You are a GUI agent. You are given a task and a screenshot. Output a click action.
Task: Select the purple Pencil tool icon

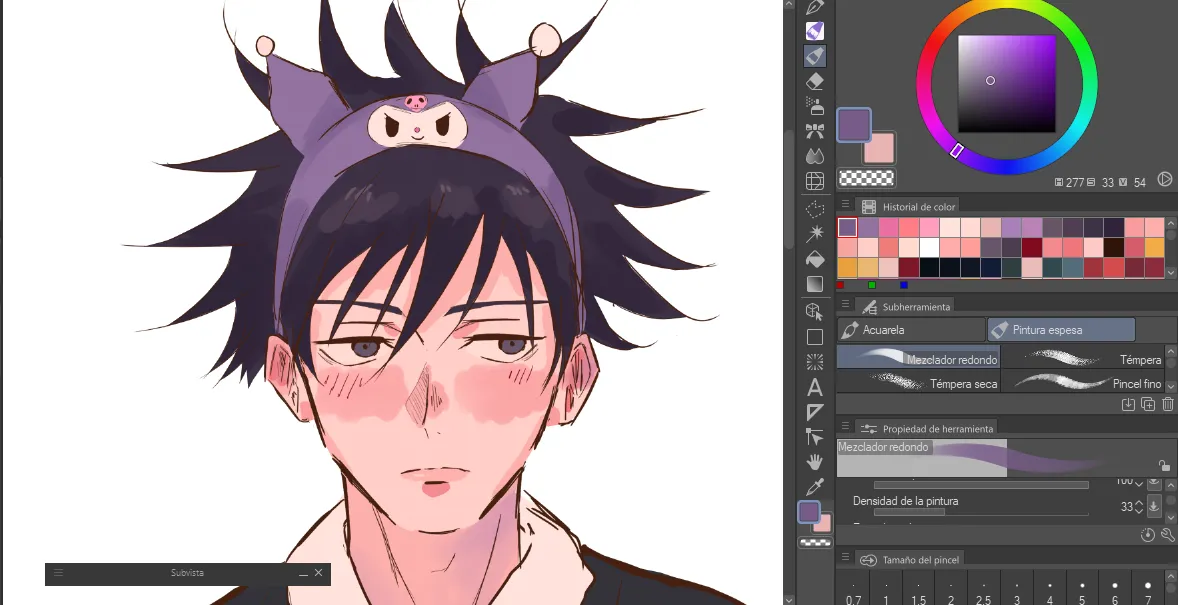pyautogui.click(x=814, y=31)
